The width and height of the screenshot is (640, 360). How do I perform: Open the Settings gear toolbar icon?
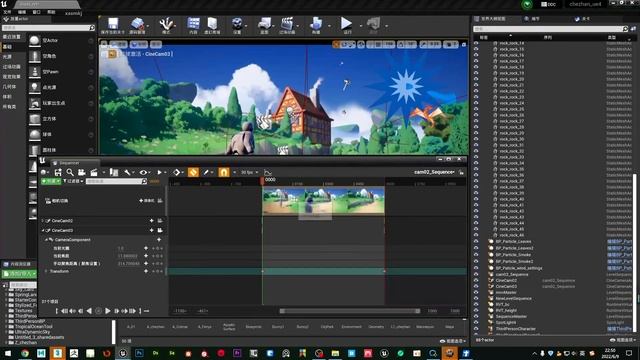[237, 24]
